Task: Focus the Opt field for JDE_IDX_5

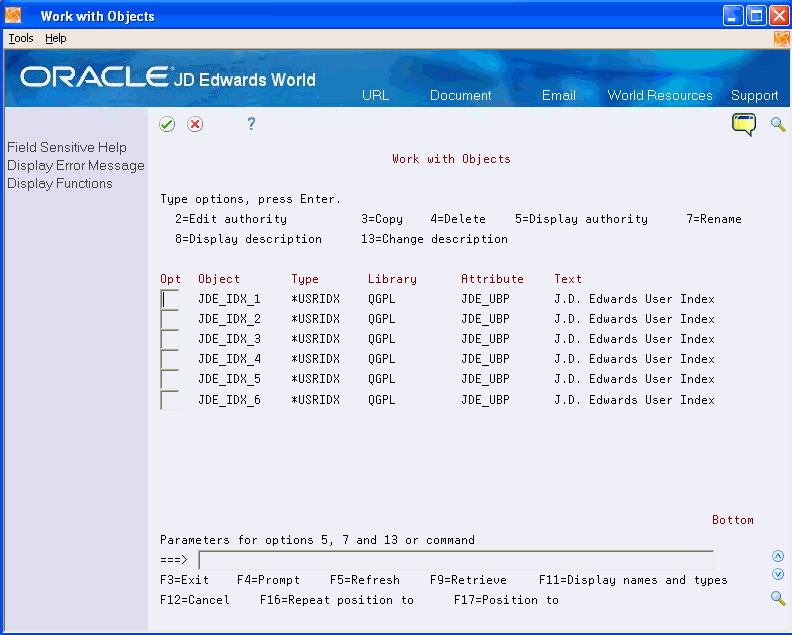Action: click(169, 379)
